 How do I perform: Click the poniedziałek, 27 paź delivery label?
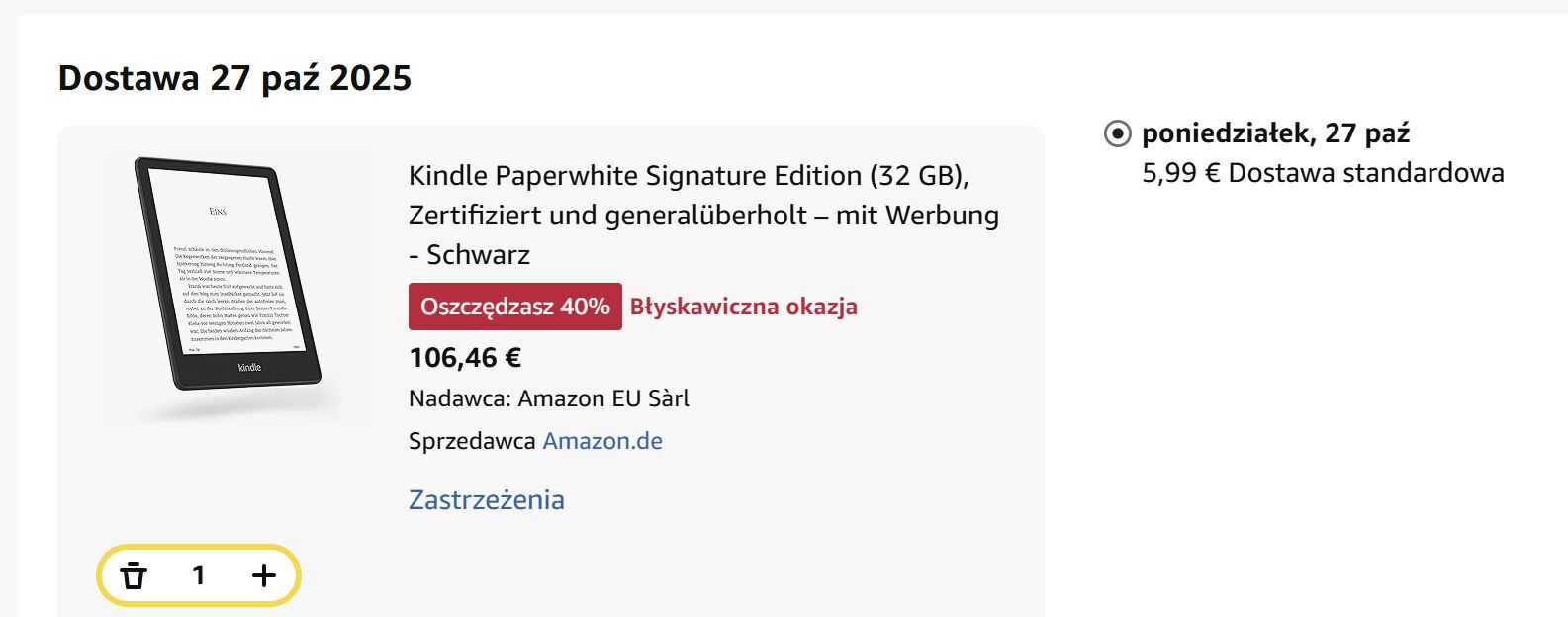point(1275,133)
